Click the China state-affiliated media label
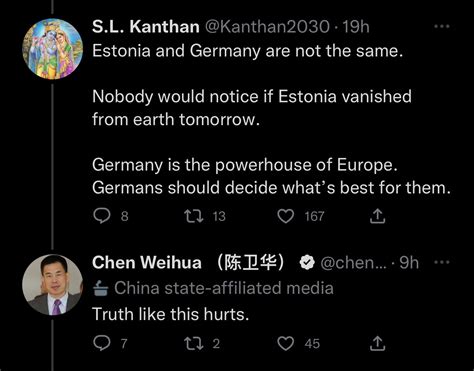The height and width of the screenshot is (371, 474). click(x=213, y=288)
